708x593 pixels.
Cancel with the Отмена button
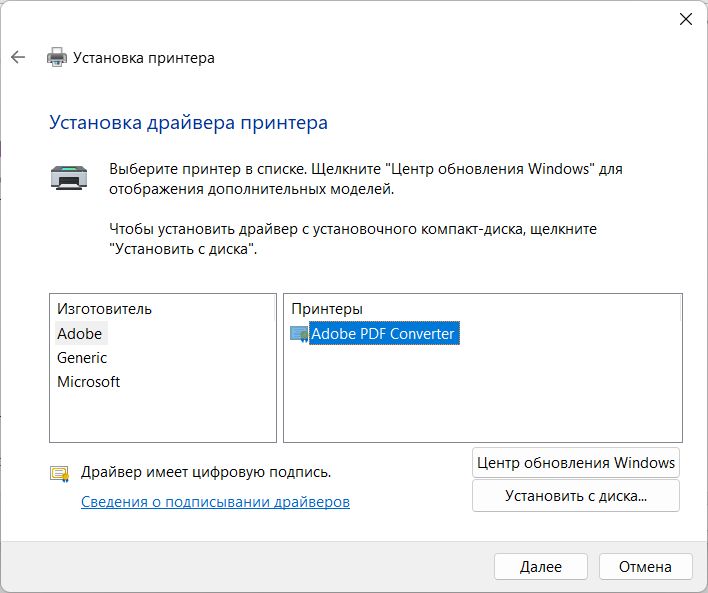[645, 566]
